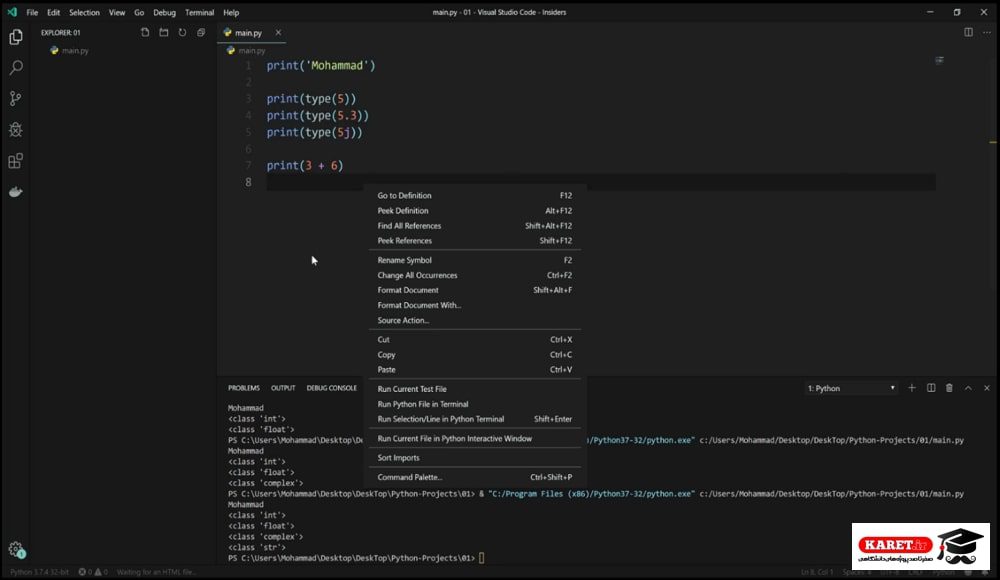The width and height of the screenshot is (1000, 580).
Task: Open the Source Control view
Action: [16, 98]
